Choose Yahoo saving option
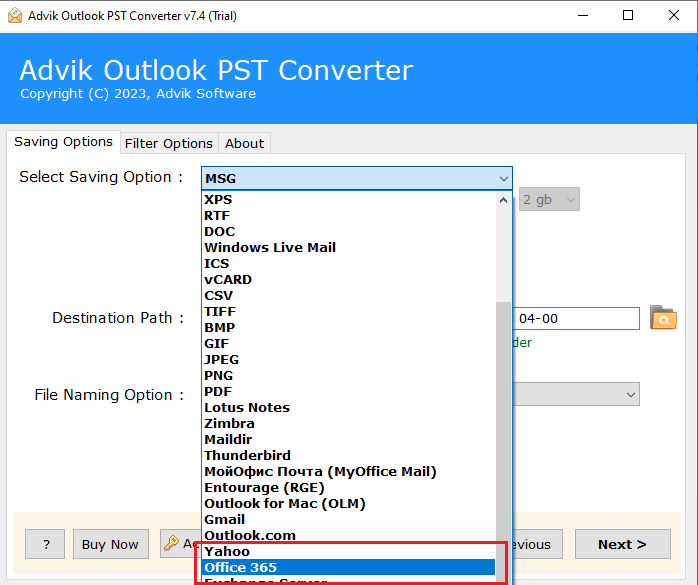 pyautogui.click(x=349, y=552)
